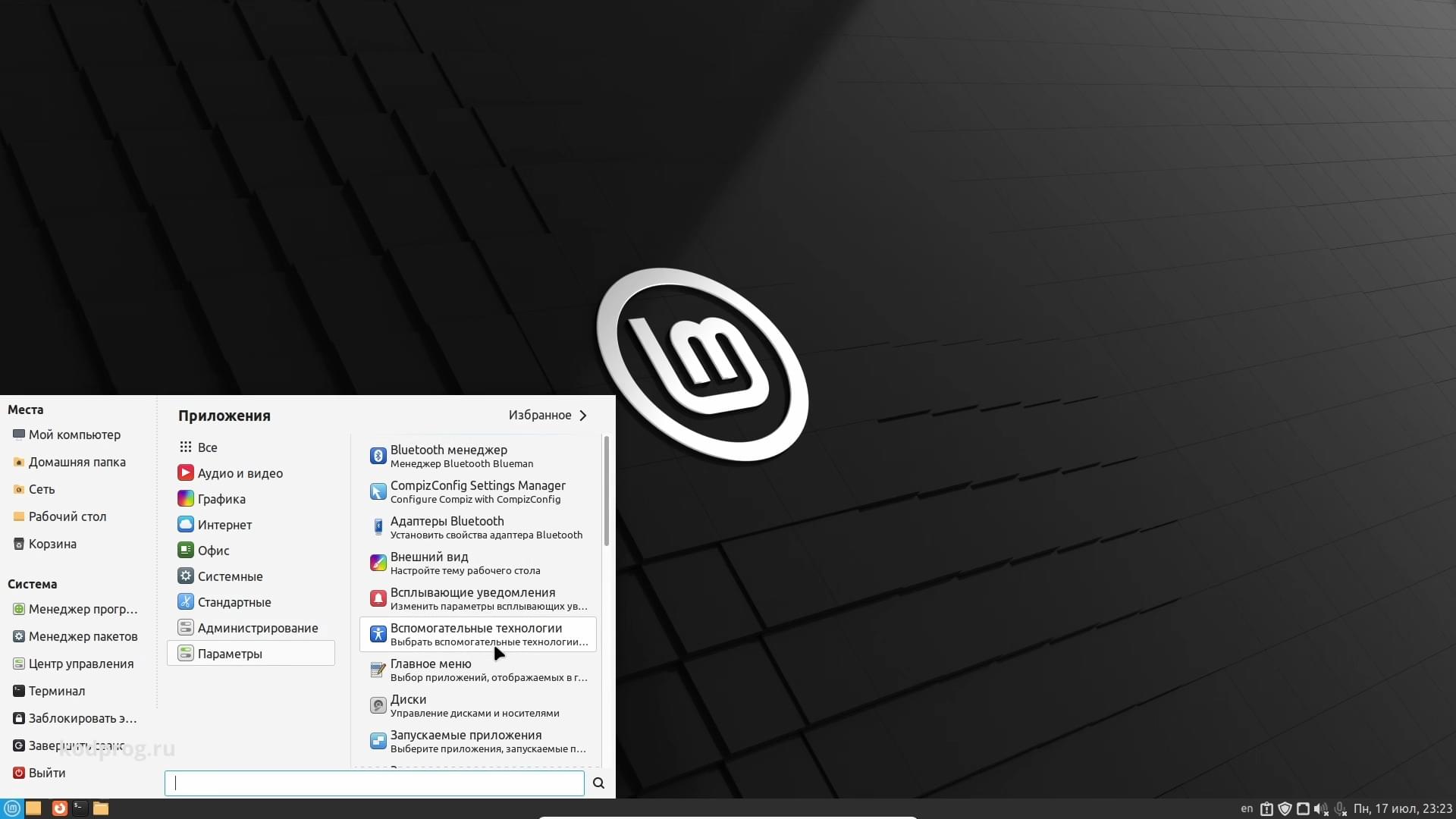
Task: Launch Менеджер программ
Action: pyautogui.click(x=75, y=609)
